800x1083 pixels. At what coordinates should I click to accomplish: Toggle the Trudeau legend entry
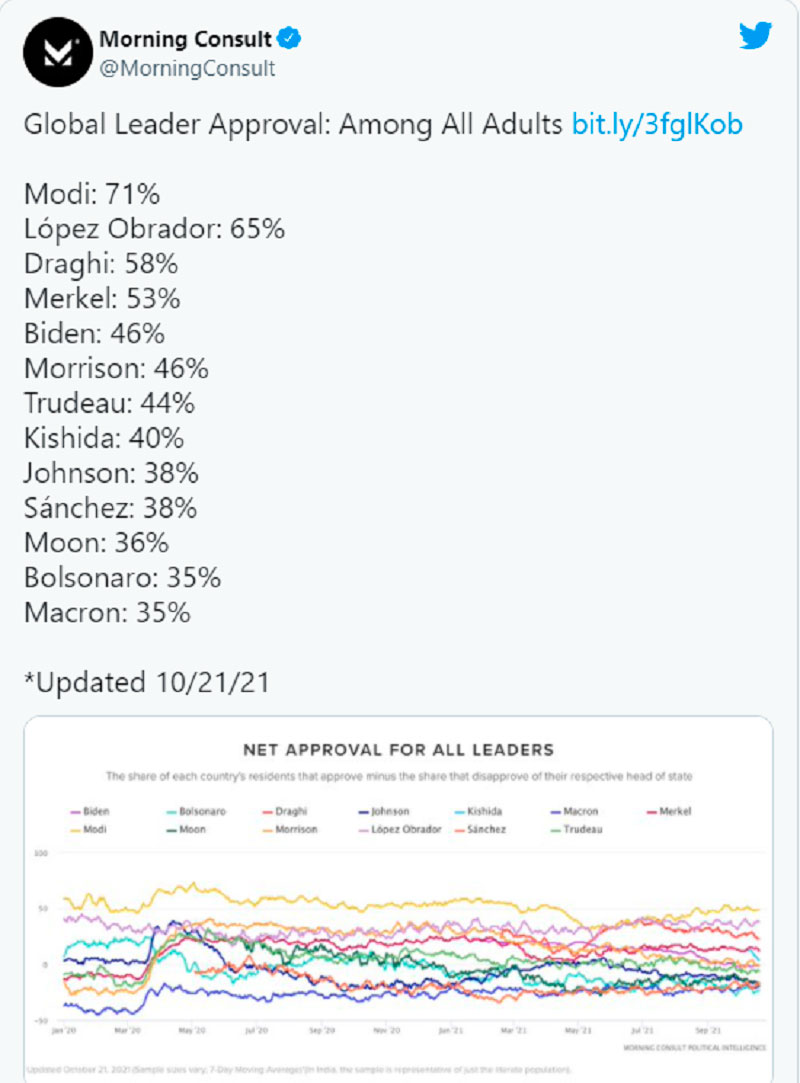(582, 829)
